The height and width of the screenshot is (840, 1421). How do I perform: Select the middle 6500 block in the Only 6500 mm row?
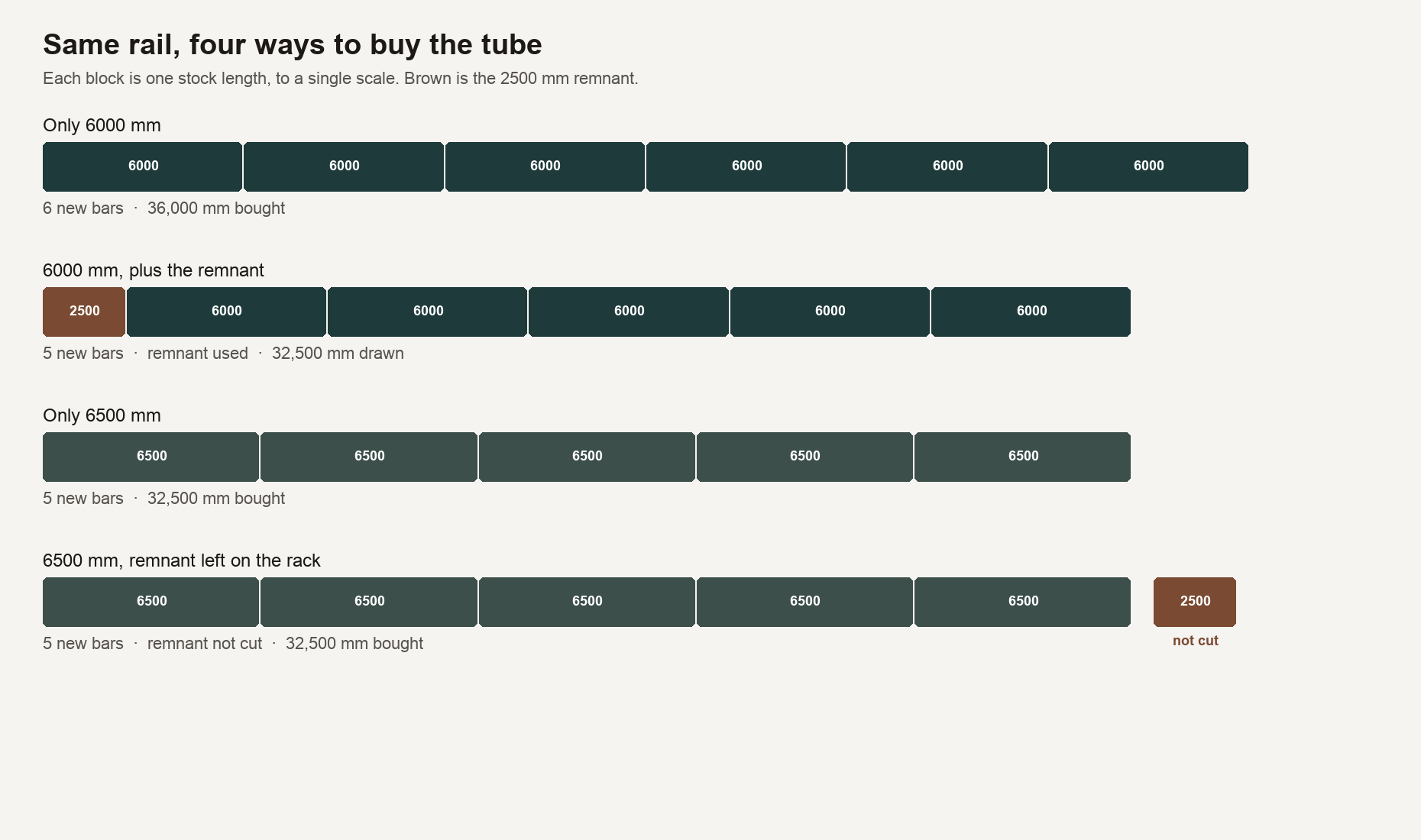(587, 457)
